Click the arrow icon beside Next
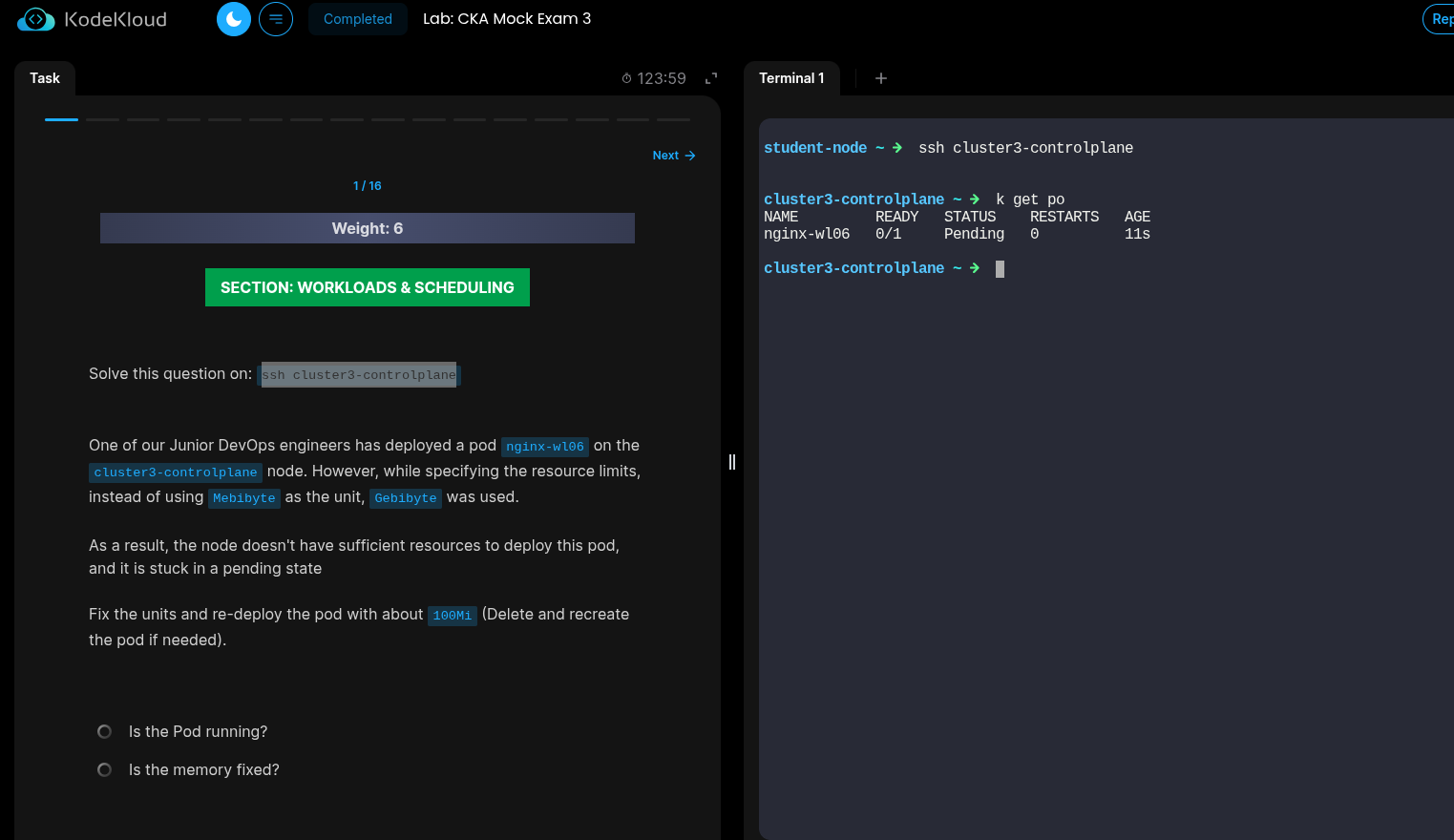Screen dimensions: 1454x840 coord(690,156)
